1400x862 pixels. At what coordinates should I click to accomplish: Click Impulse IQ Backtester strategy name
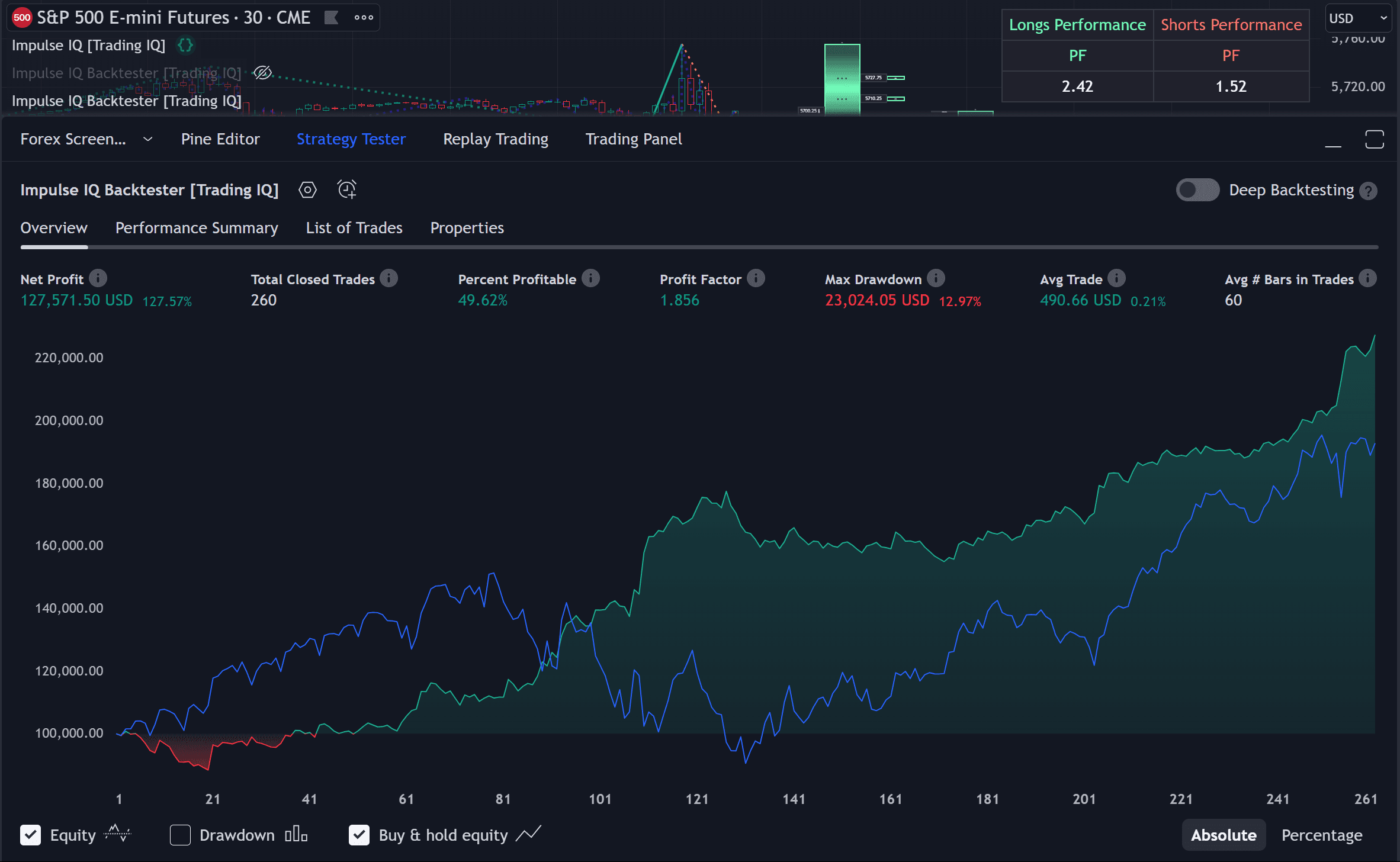point(149,190)
